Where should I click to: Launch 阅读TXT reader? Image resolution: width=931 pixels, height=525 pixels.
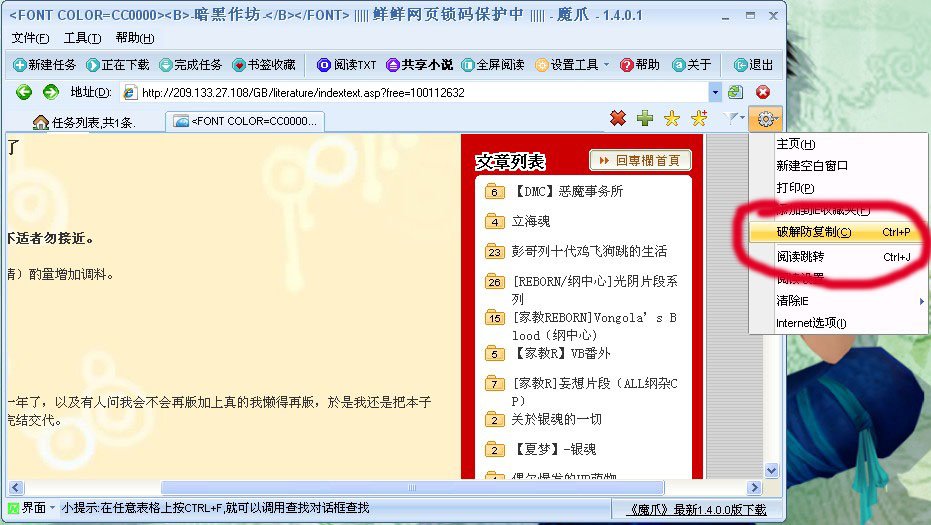[x=347, y=65]
